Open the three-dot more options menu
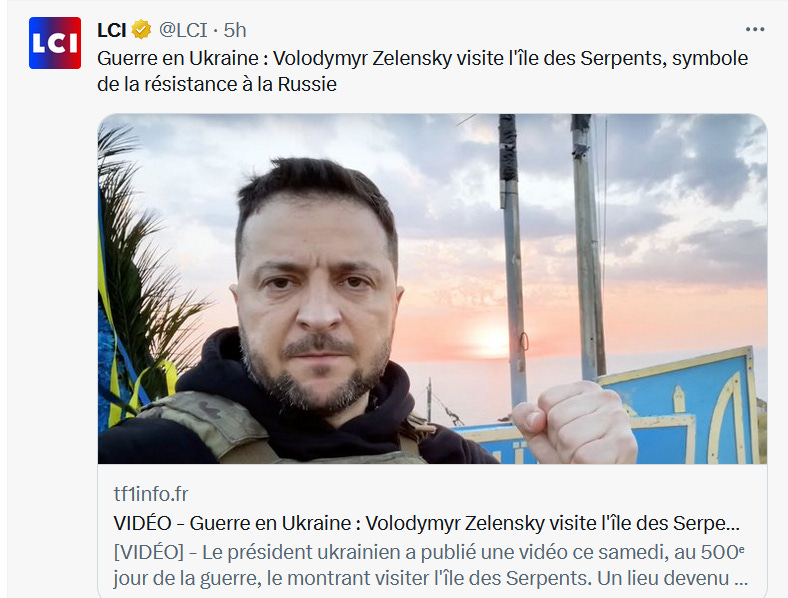This screenshot has height=598, width=788. [755, 30]
